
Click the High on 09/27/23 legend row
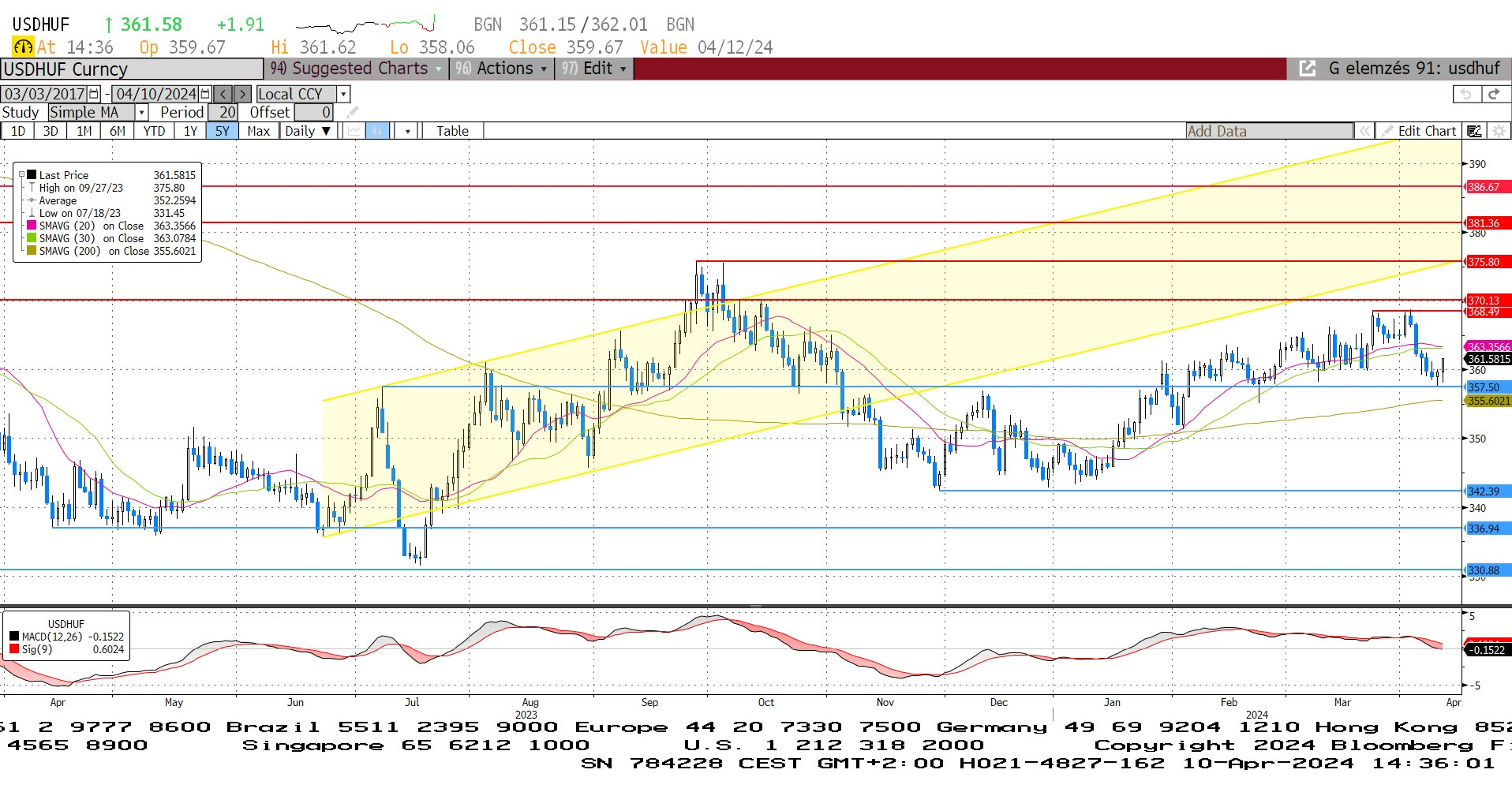click(x=111, y=188)
